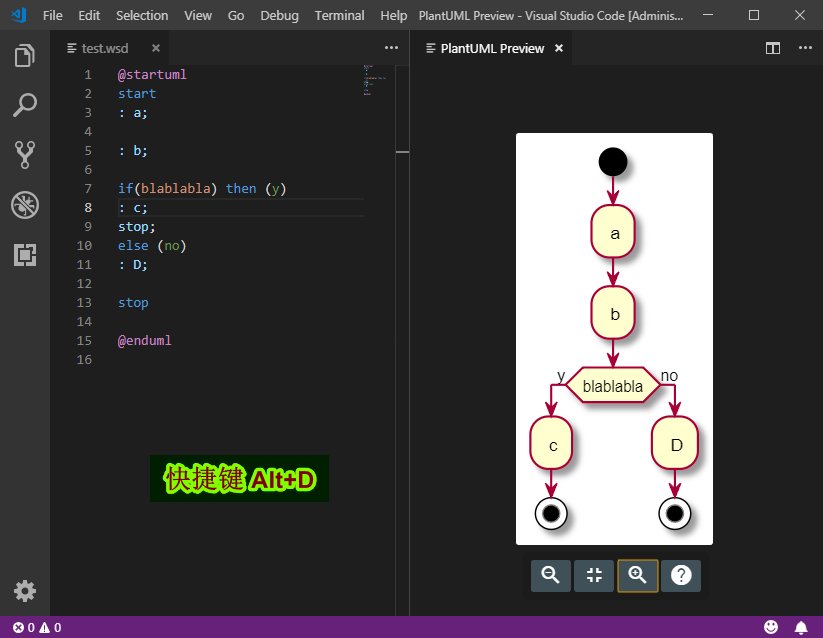The height and width of the screenshot is (638, 823).
Task: Open More Actions for preview group
Action: pos(805,48)
